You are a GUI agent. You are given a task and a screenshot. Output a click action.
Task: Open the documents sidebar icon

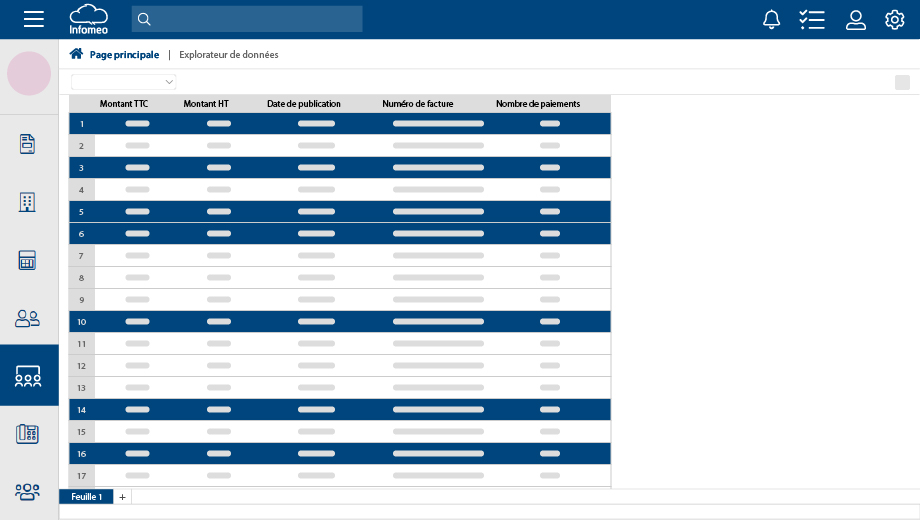pyautogui.click(x=28, y=144)
